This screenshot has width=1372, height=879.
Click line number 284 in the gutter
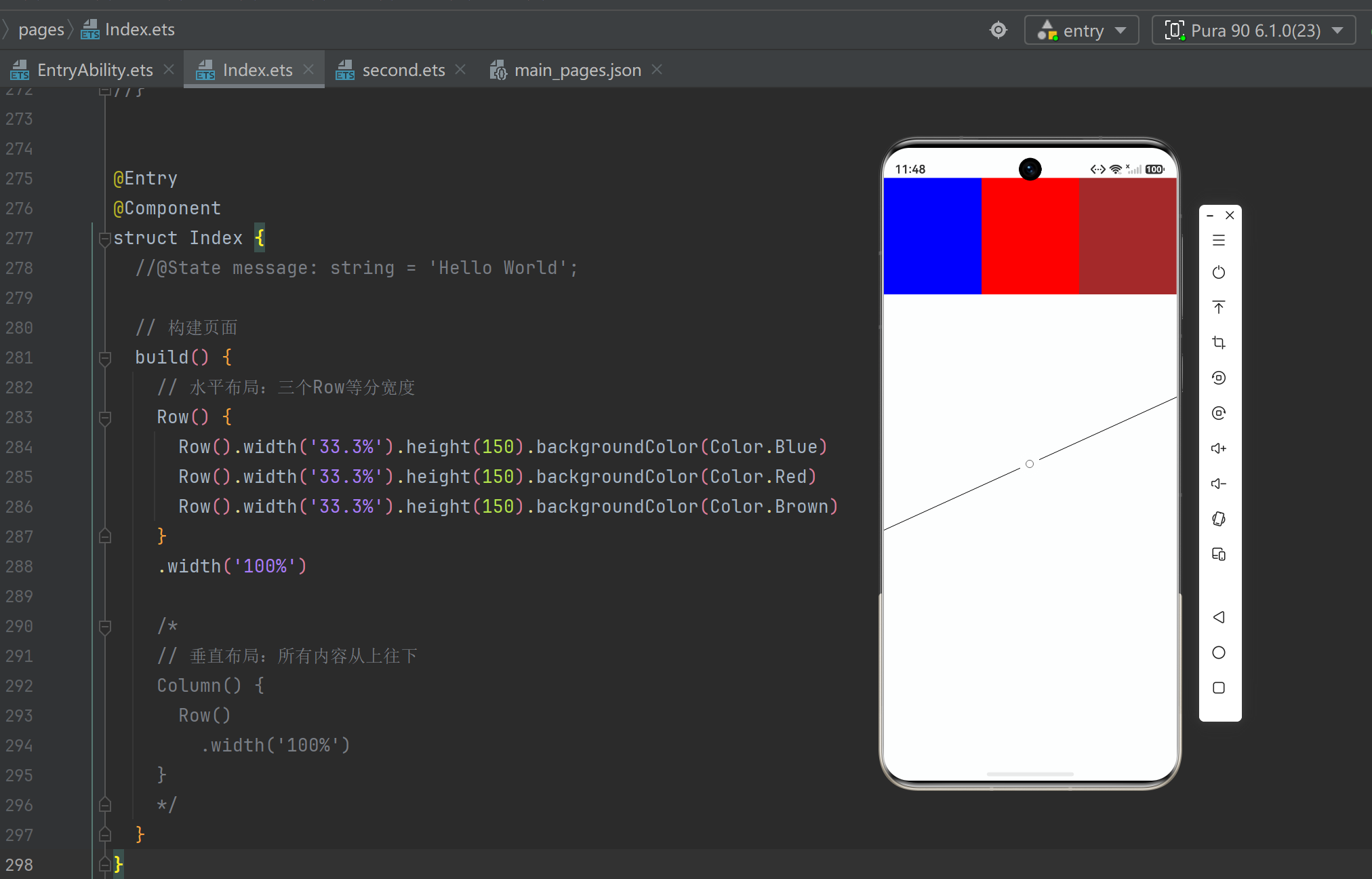pyautogui.click(x=19, y=448)
